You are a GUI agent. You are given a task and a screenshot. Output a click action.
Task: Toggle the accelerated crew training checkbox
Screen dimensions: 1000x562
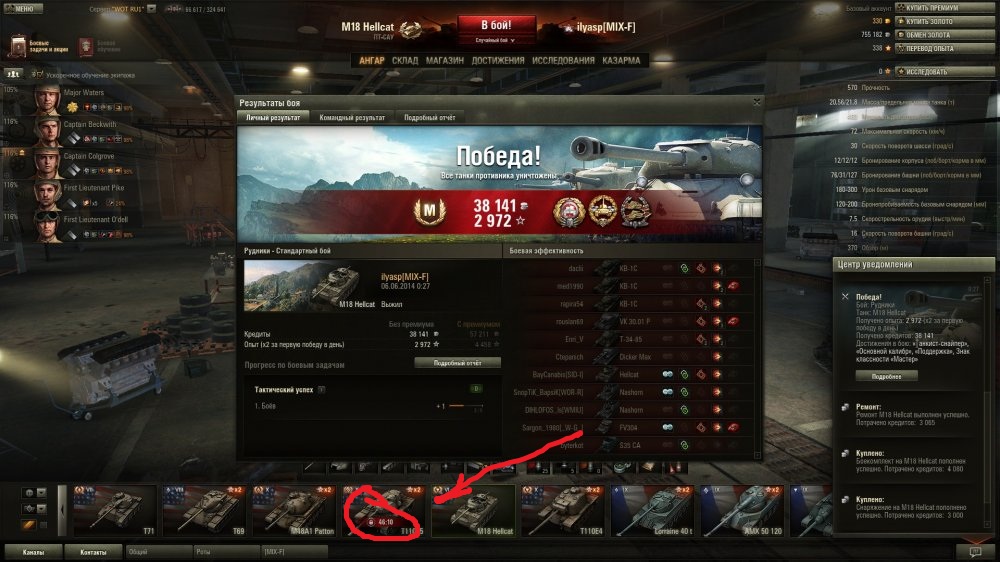tap(38, 75)
